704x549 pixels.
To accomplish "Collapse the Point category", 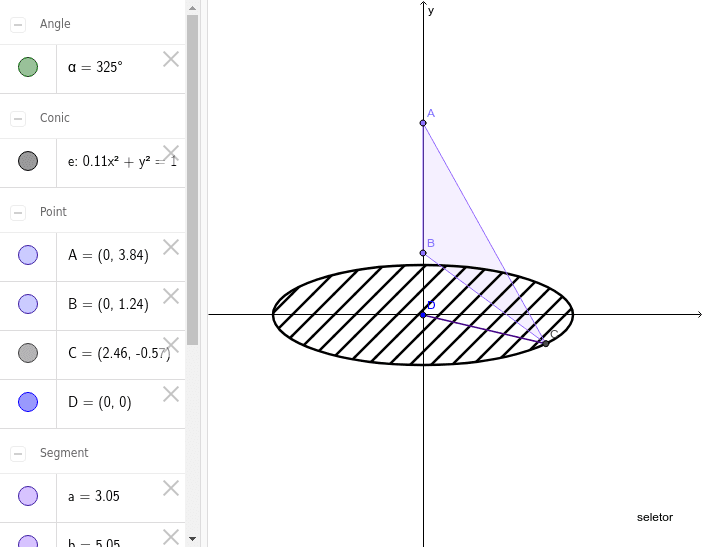I will (18, 213).
